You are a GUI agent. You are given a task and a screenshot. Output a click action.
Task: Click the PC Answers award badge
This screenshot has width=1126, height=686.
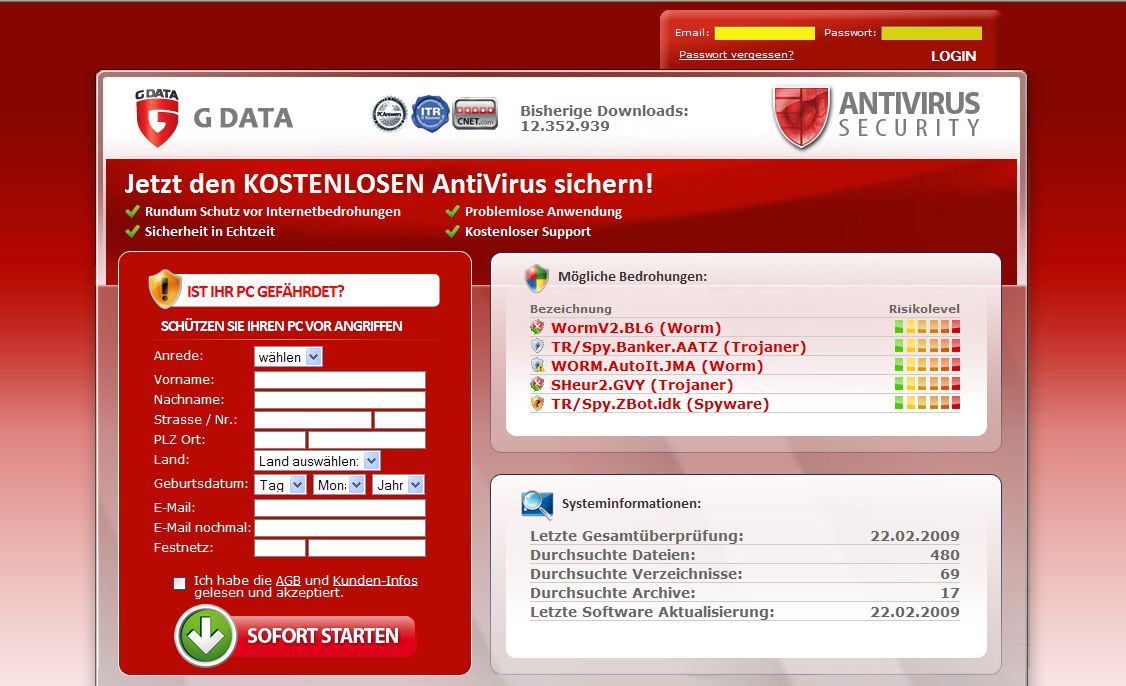pos(389,114)
